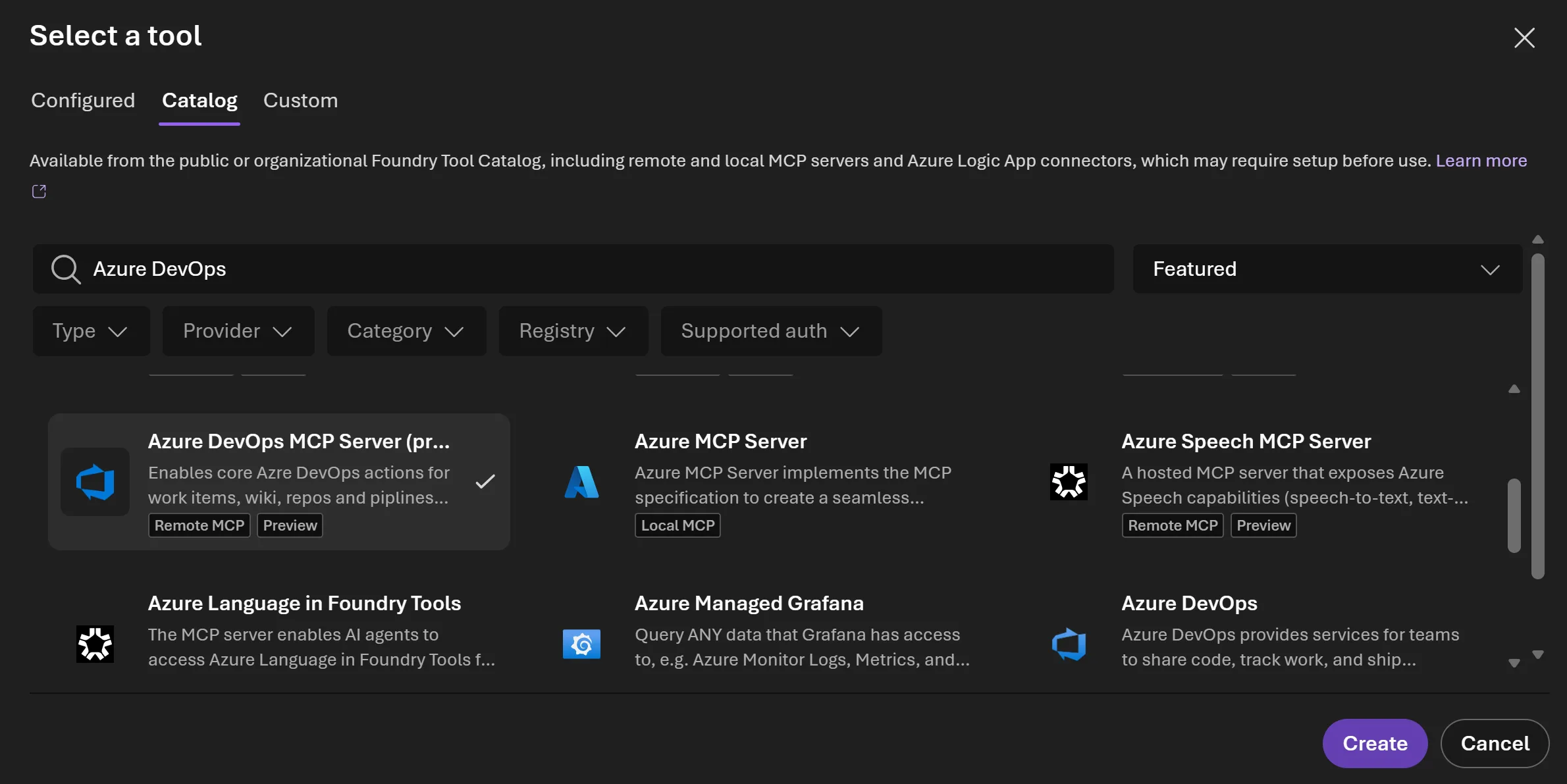Switch to the Configured tab
Screen dimensions: 1567x784
83,100
